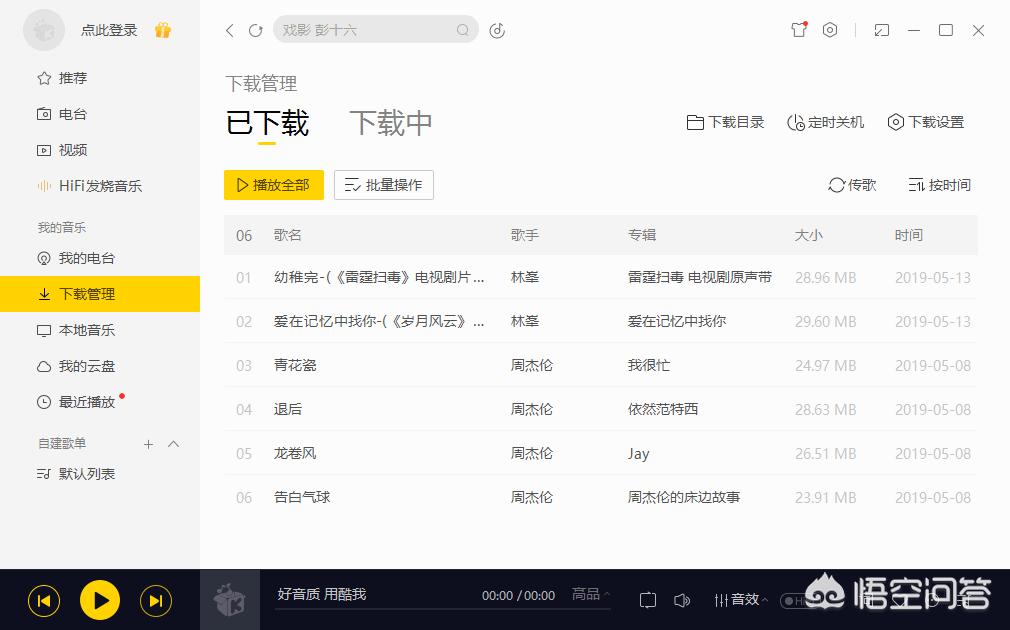Click the 歌名 column header
Image resolution: width=1010 pixels, height=630 pixels.
pyautogui.click(x=287, y=235)
